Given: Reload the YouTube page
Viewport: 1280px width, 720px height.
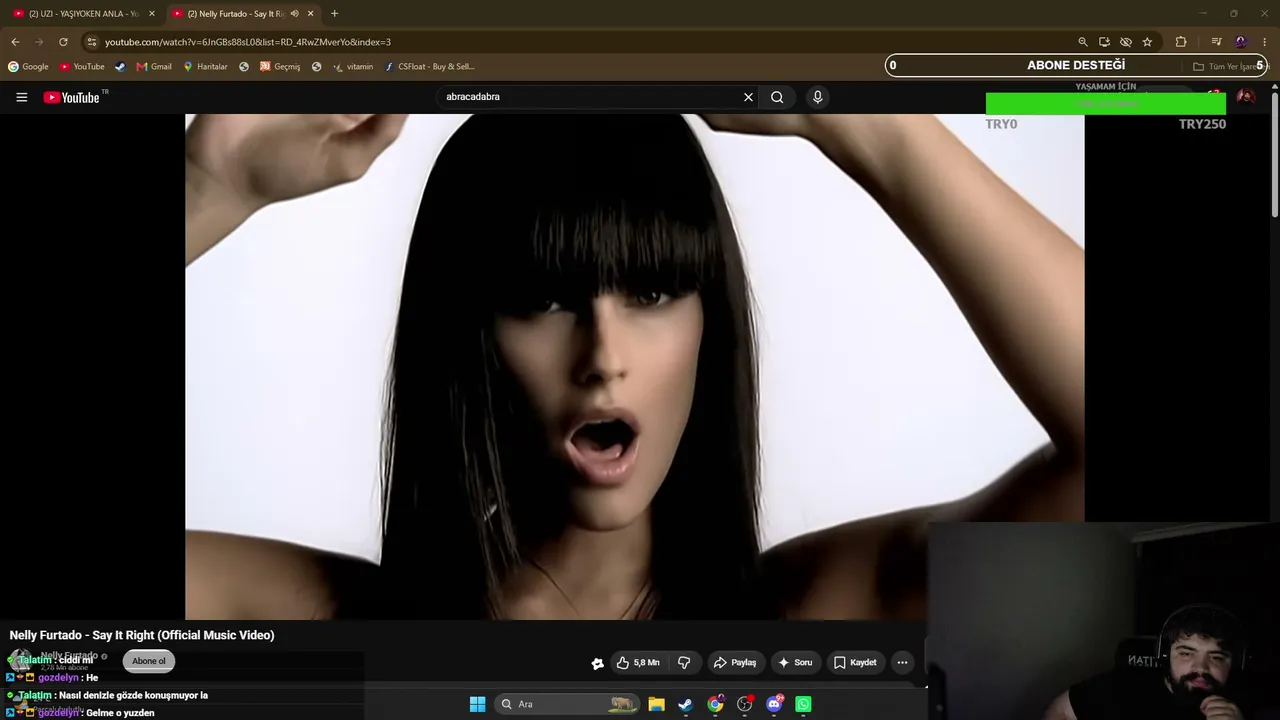Looking at the screenshot, I should pos(63,42).
